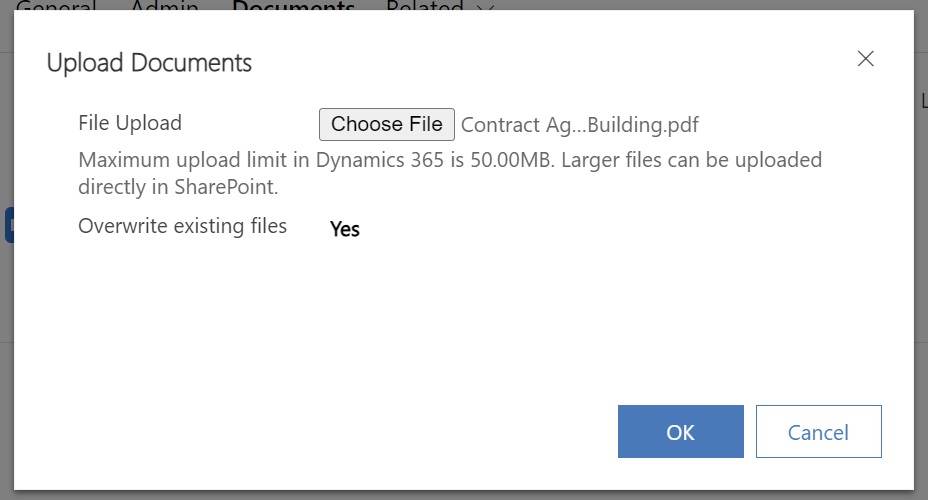Click the 50.00MB limit text
This screenshot has height=500, width=928.
pyautogui.click(x=511, y=160)
